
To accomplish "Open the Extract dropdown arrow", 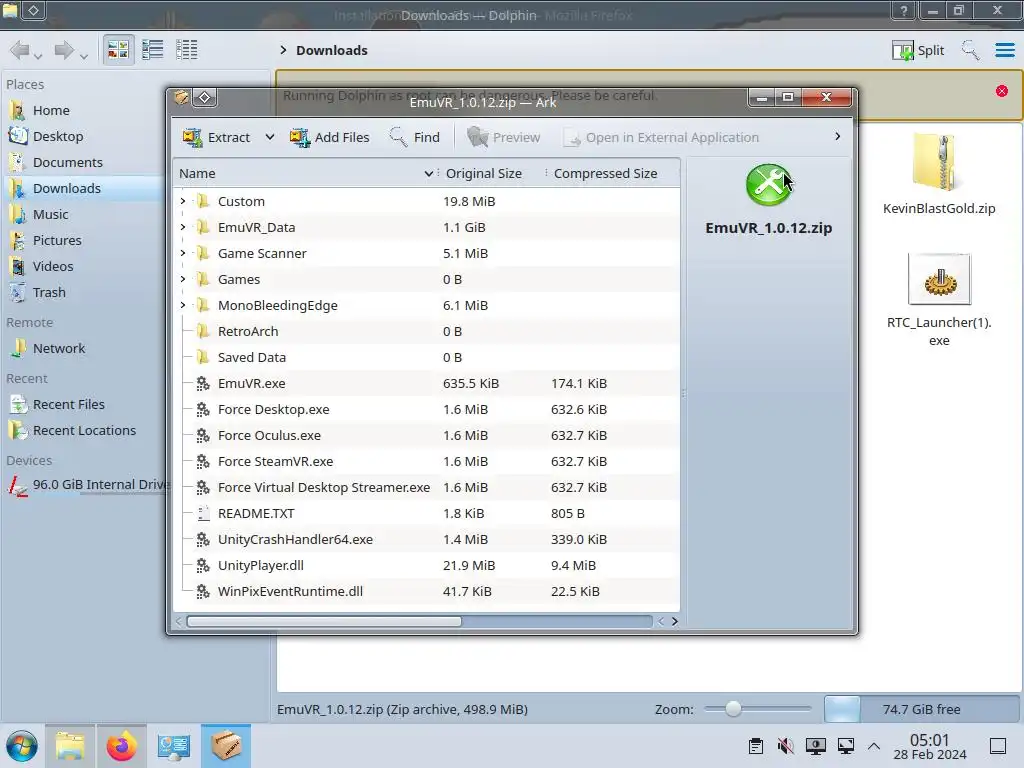I will point(270,137).
